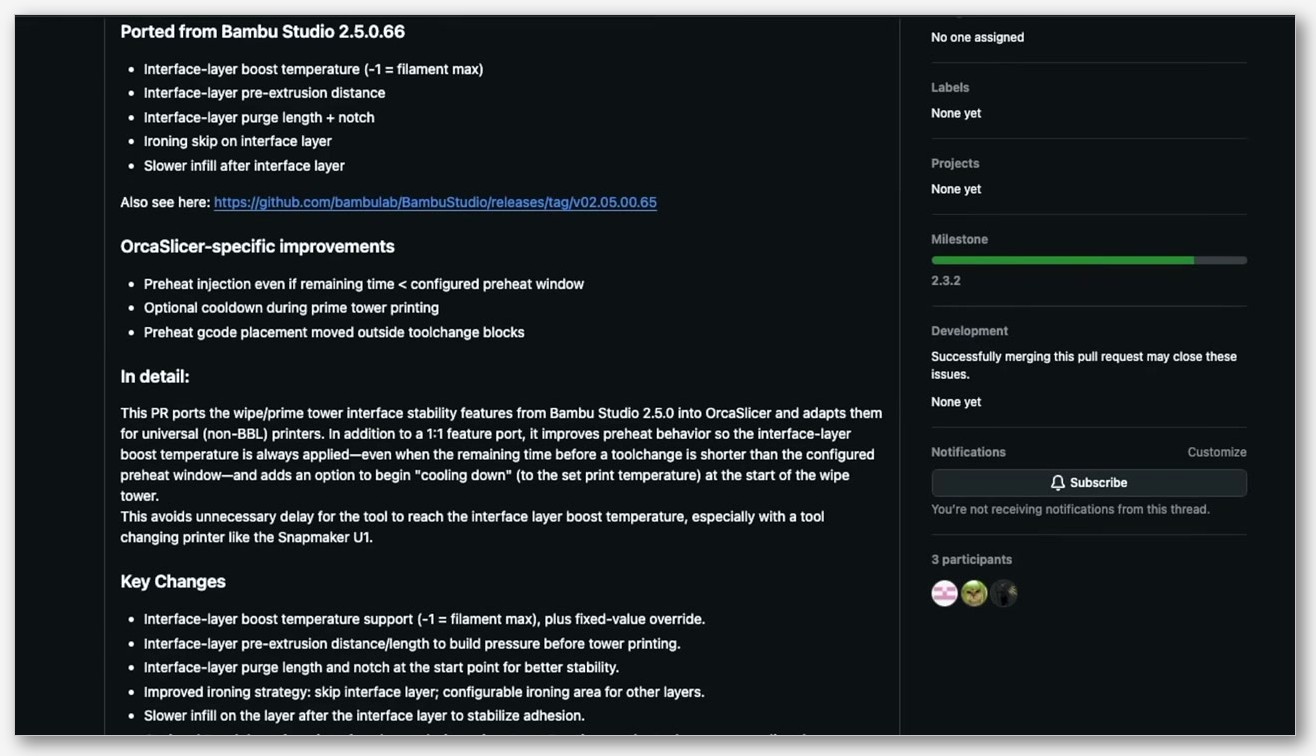
Task: Click the milestone progress bar
Action: 1089,260
